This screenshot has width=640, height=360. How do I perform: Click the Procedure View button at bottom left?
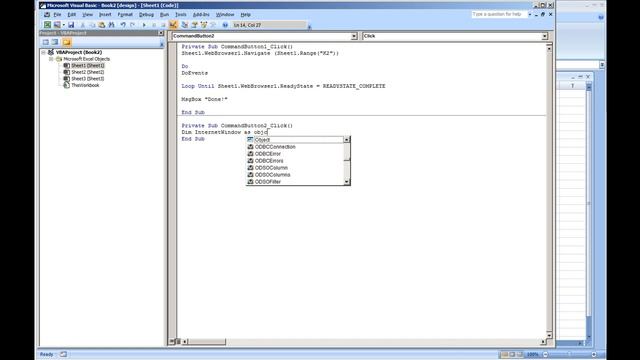(x=172, y=341)
